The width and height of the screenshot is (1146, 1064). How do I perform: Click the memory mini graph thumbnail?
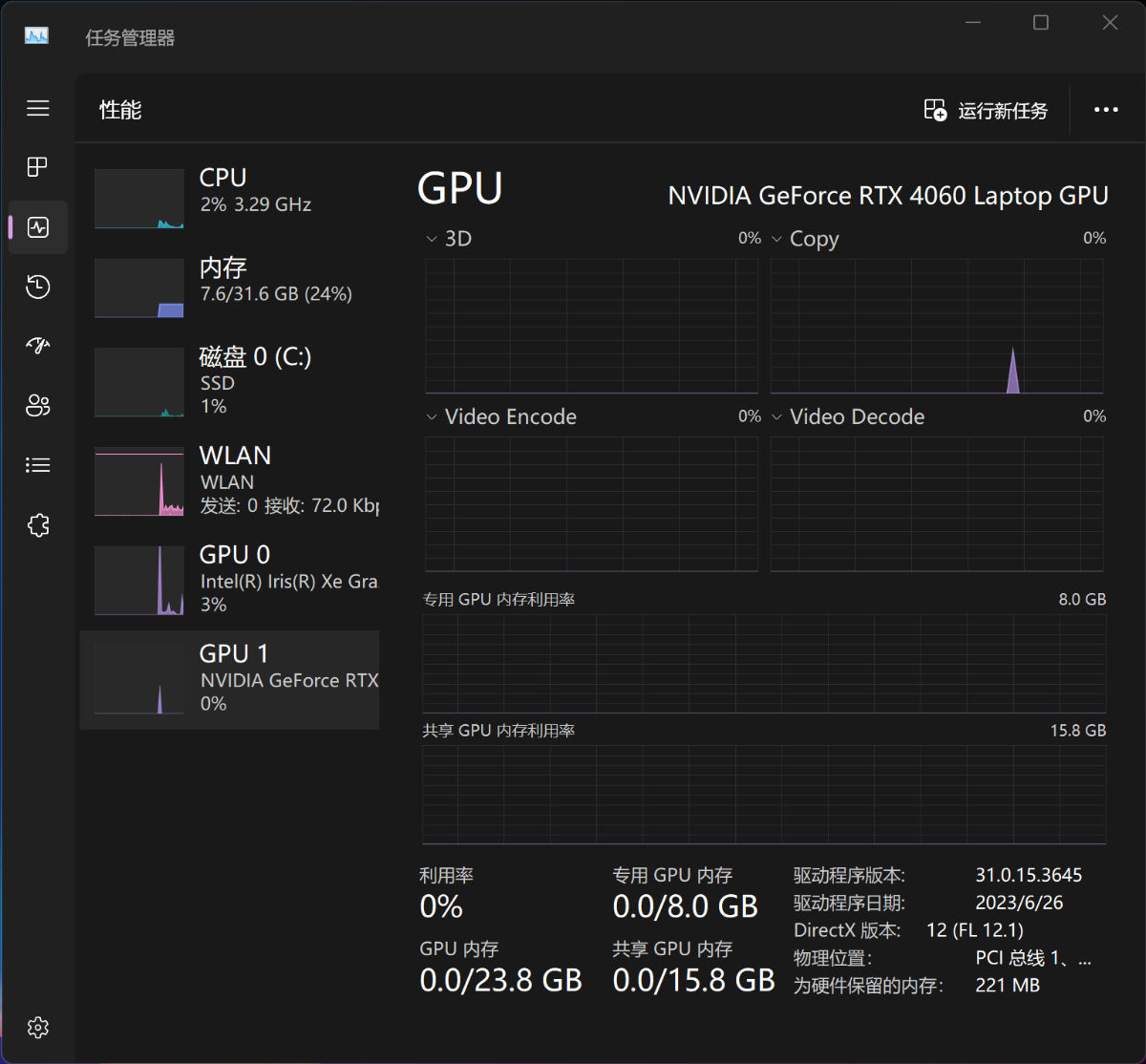(x=139, y=287)
